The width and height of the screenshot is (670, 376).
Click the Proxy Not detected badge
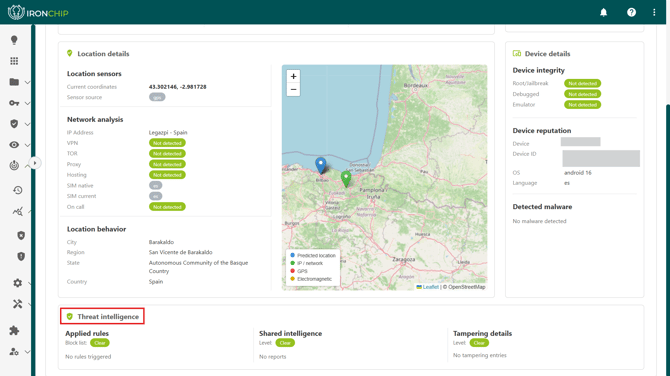167,164
